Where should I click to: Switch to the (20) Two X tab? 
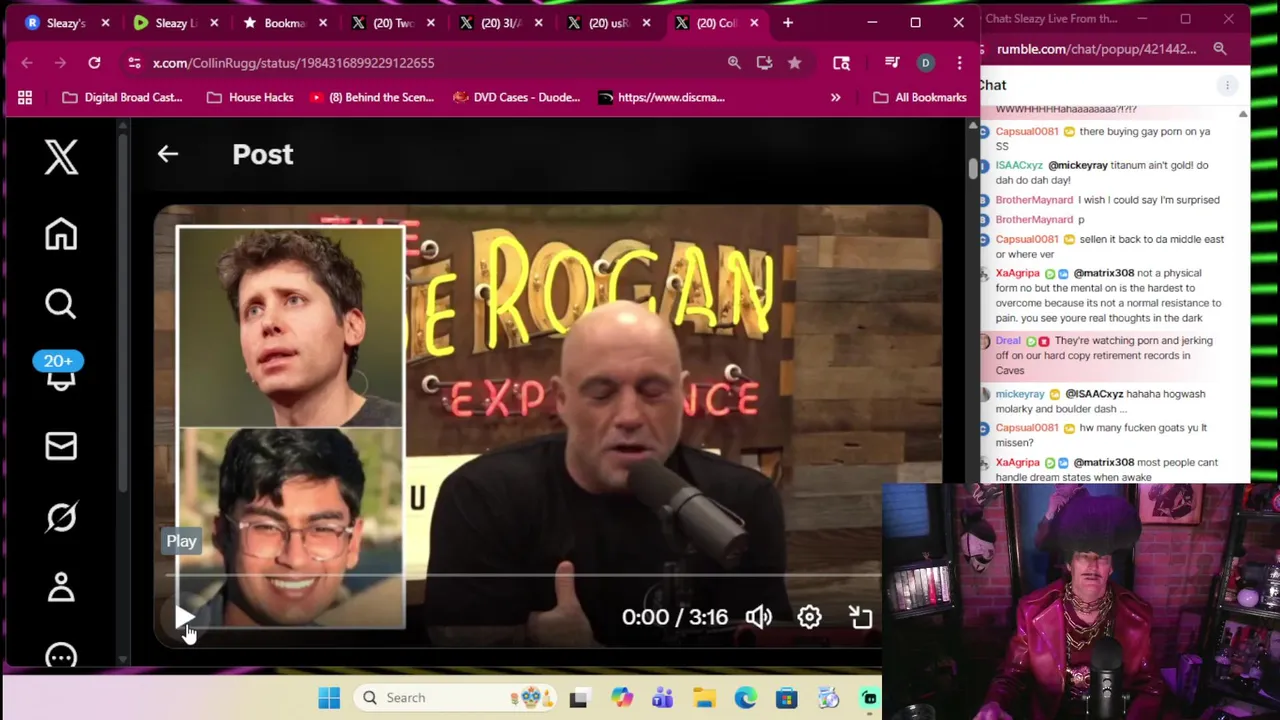pos(391,22)
